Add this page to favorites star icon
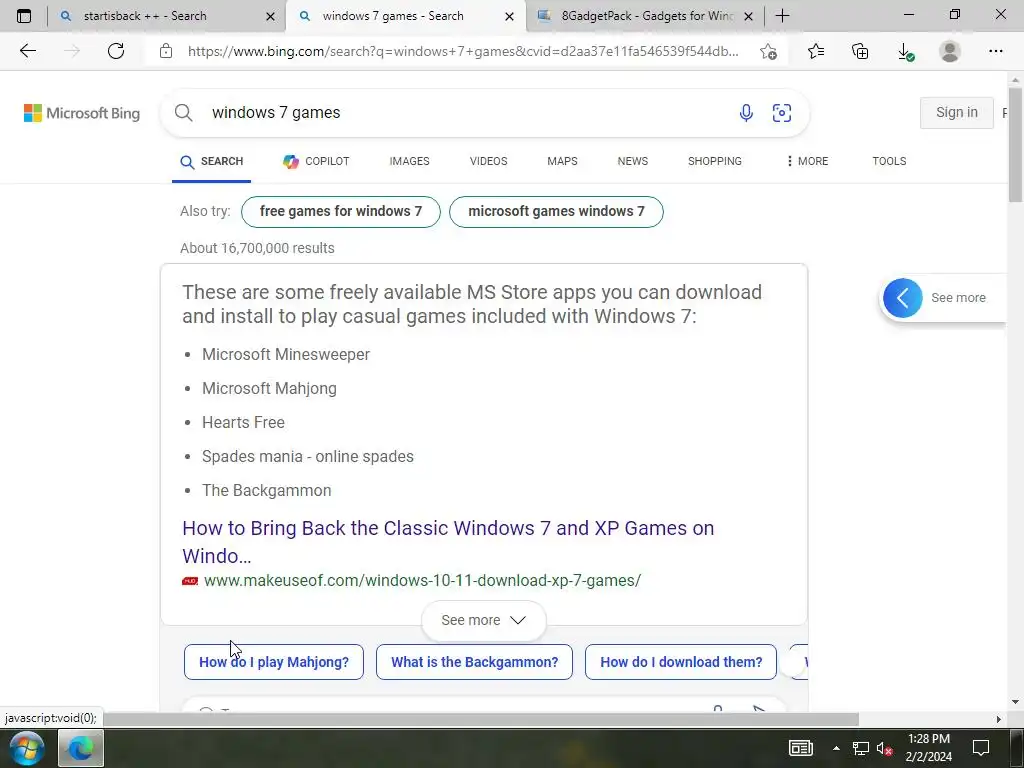 (769, 51)
